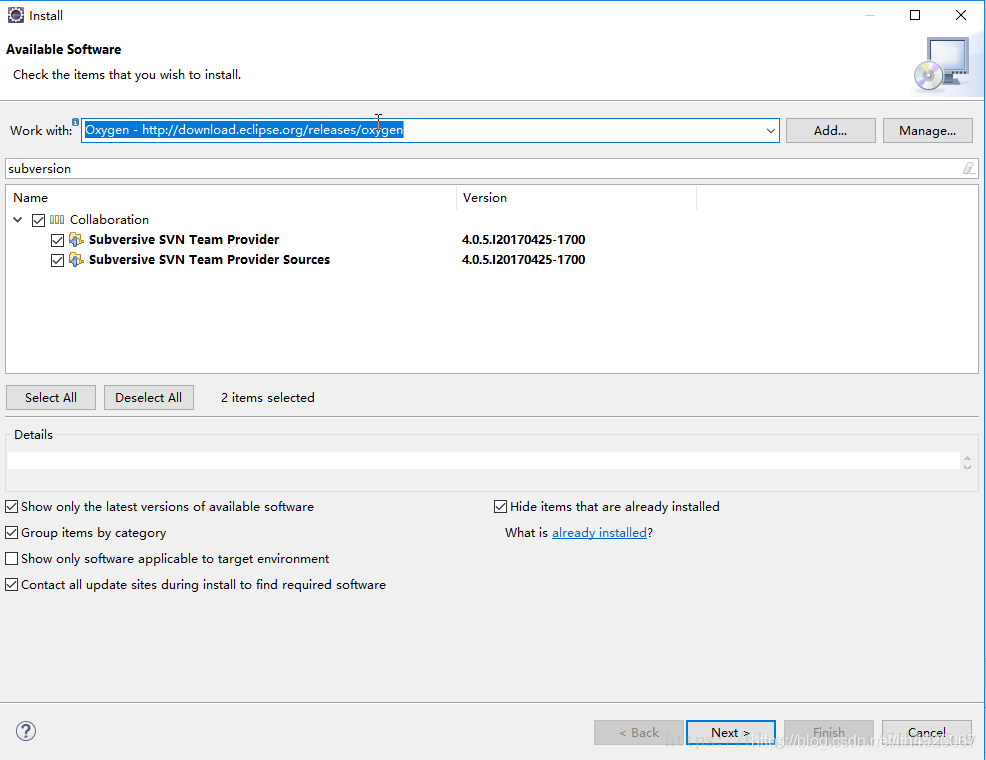The width and height of the screenshot is (986, 760).
Task: Click the Collaboration category icon
Action: pyautogui.click(x=57, y=219)
